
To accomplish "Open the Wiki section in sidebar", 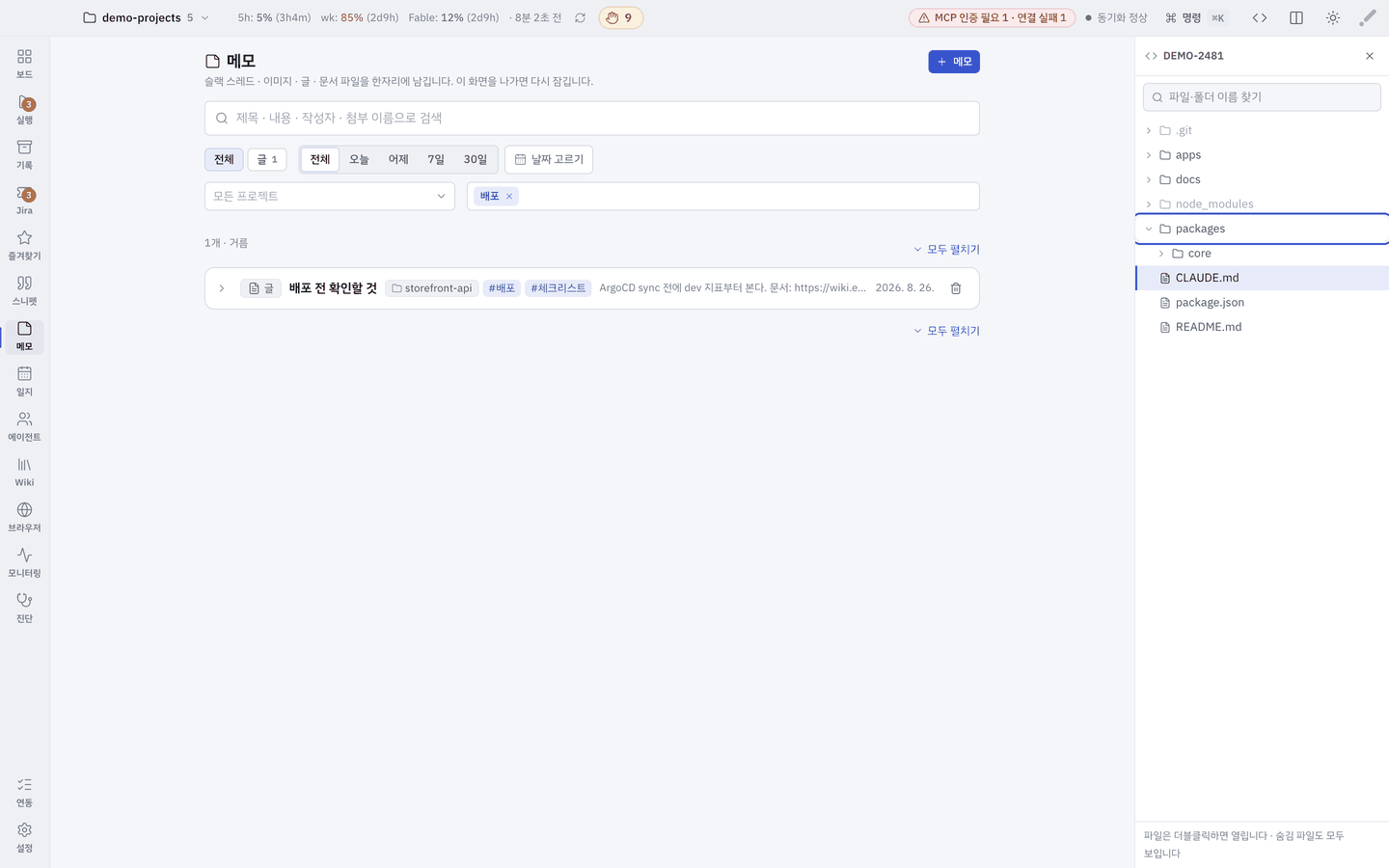I will click(x=24, y=472).
